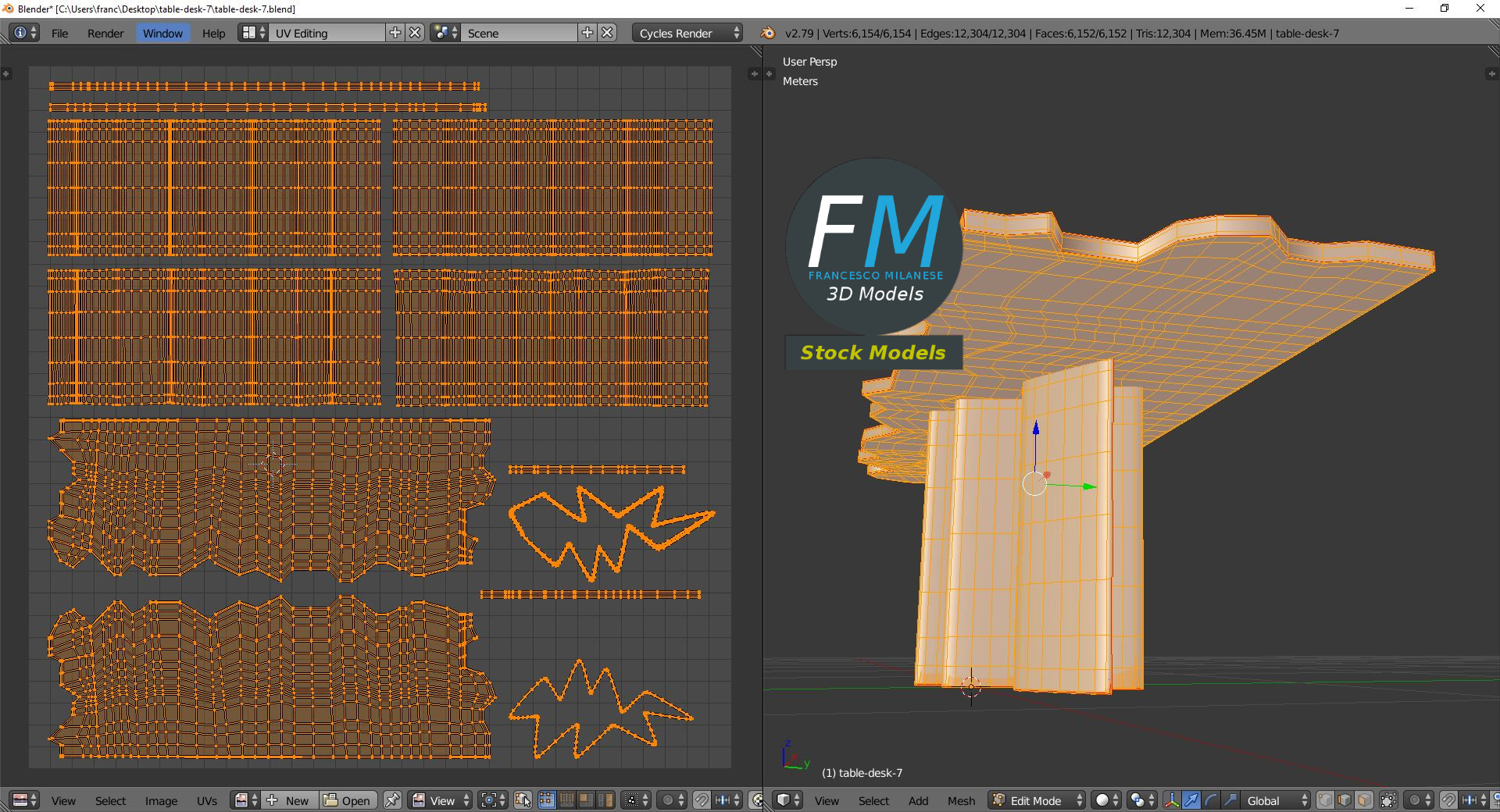Click the New image button
Screen dimensions: 1500x812
coord(290,800)
